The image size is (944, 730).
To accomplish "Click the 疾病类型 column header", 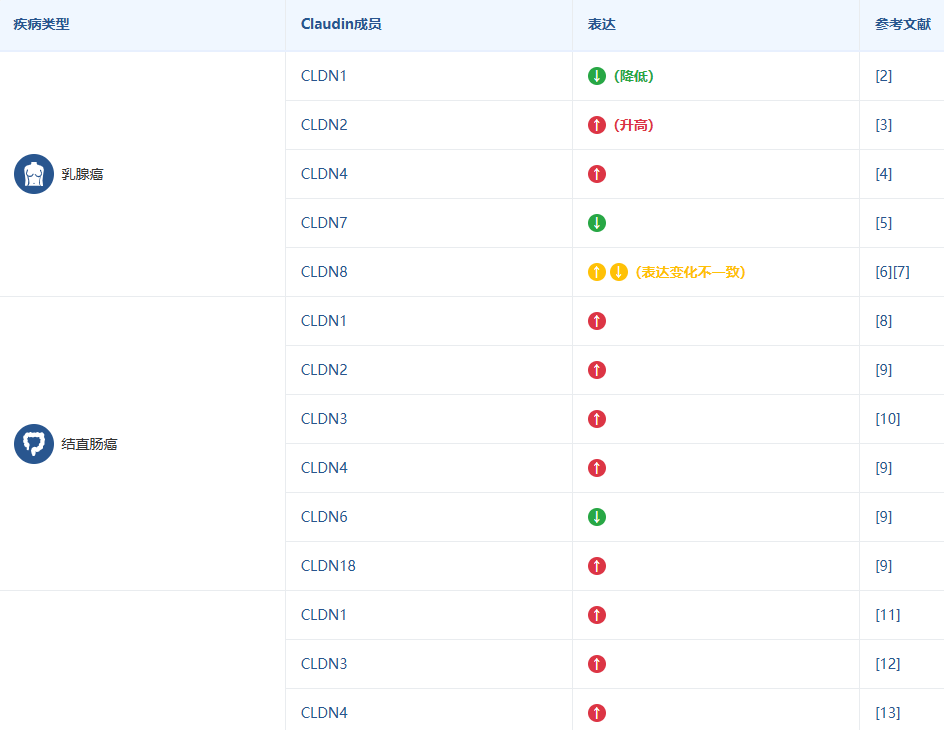I will 42,24.
